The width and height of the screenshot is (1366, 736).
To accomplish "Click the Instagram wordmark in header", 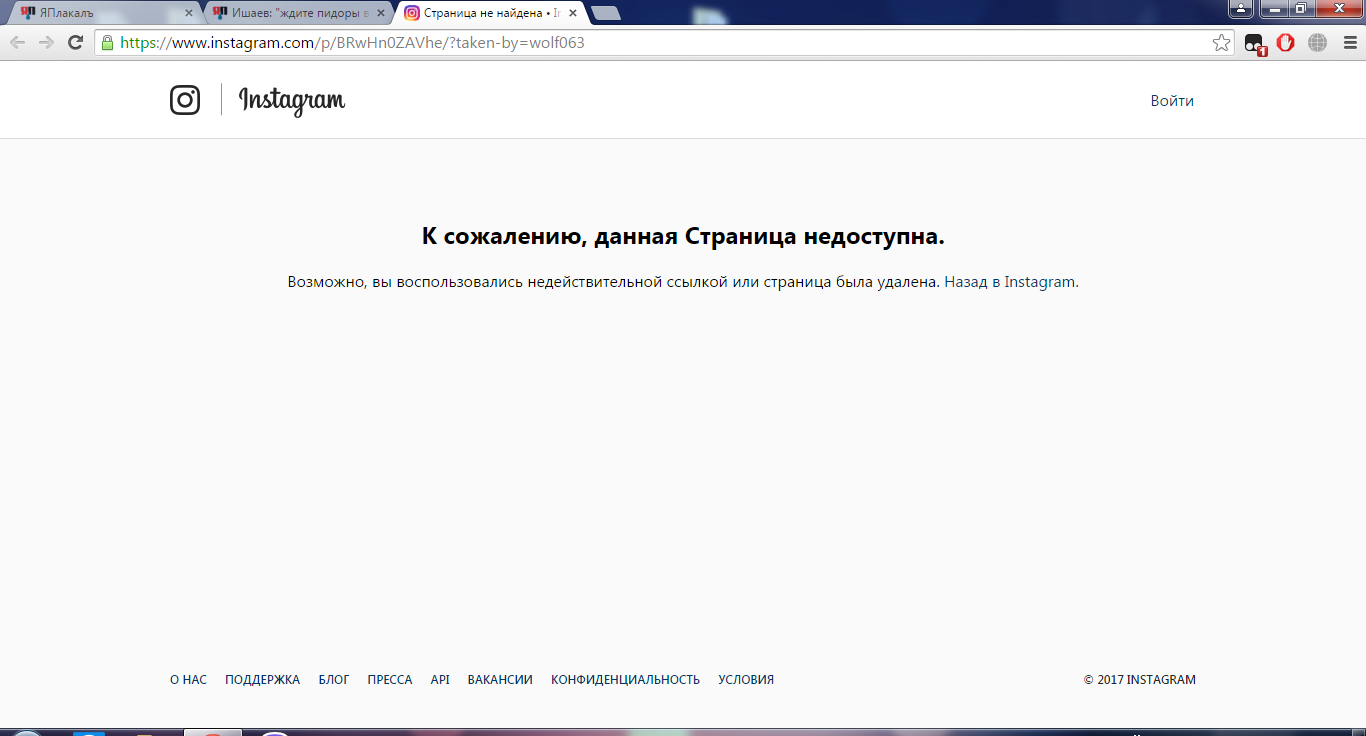I will pos(292,100).
